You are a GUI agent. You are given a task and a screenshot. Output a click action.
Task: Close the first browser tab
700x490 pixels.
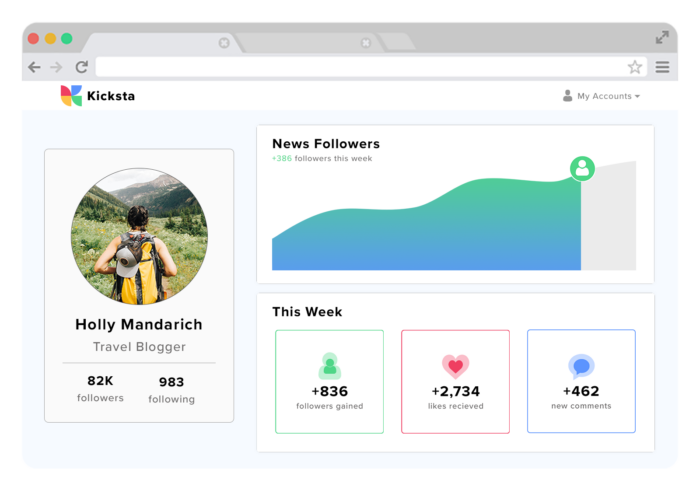(x=224, y=43)
